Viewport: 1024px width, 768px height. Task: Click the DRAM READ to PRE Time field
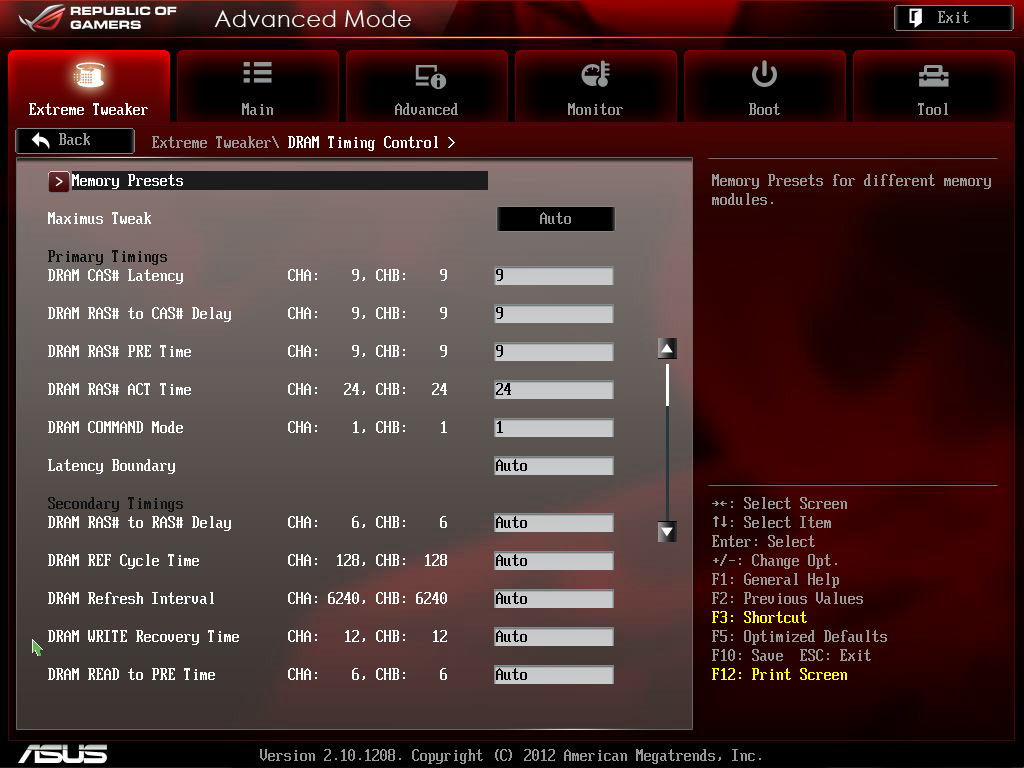tap(554, 675)
